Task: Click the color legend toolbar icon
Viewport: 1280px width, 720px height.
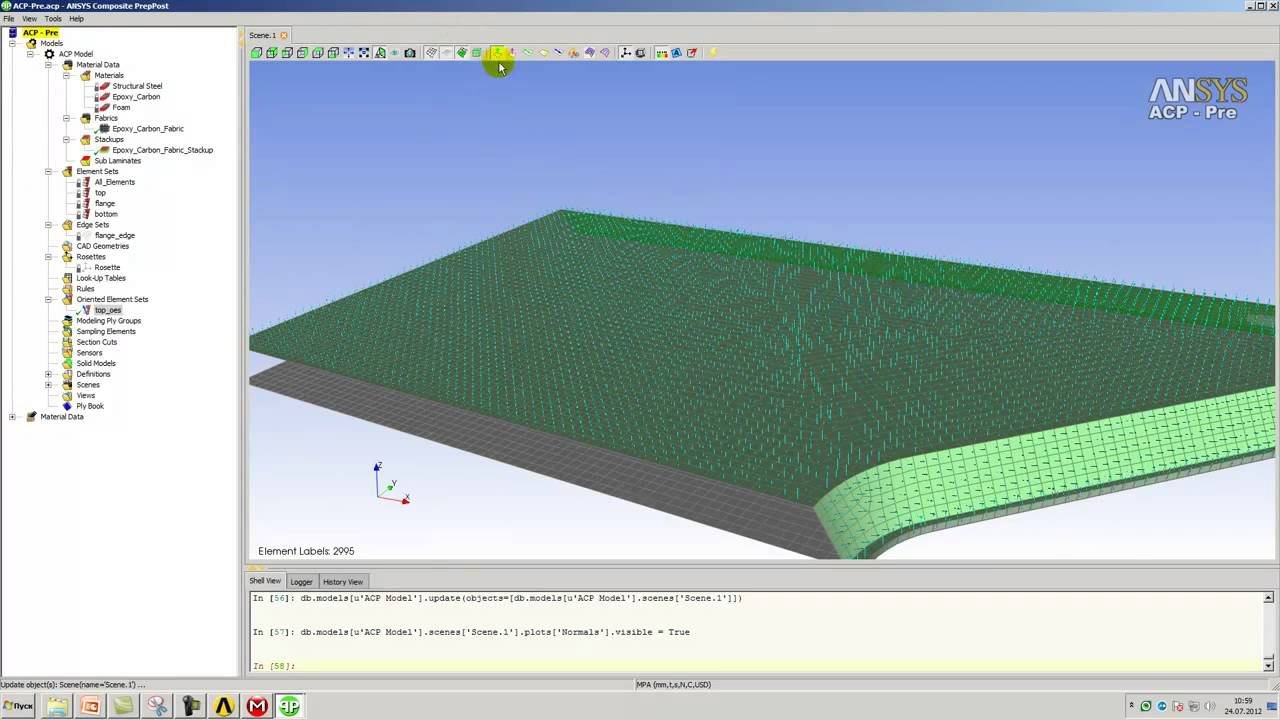Action: click(x=661, y=53)
